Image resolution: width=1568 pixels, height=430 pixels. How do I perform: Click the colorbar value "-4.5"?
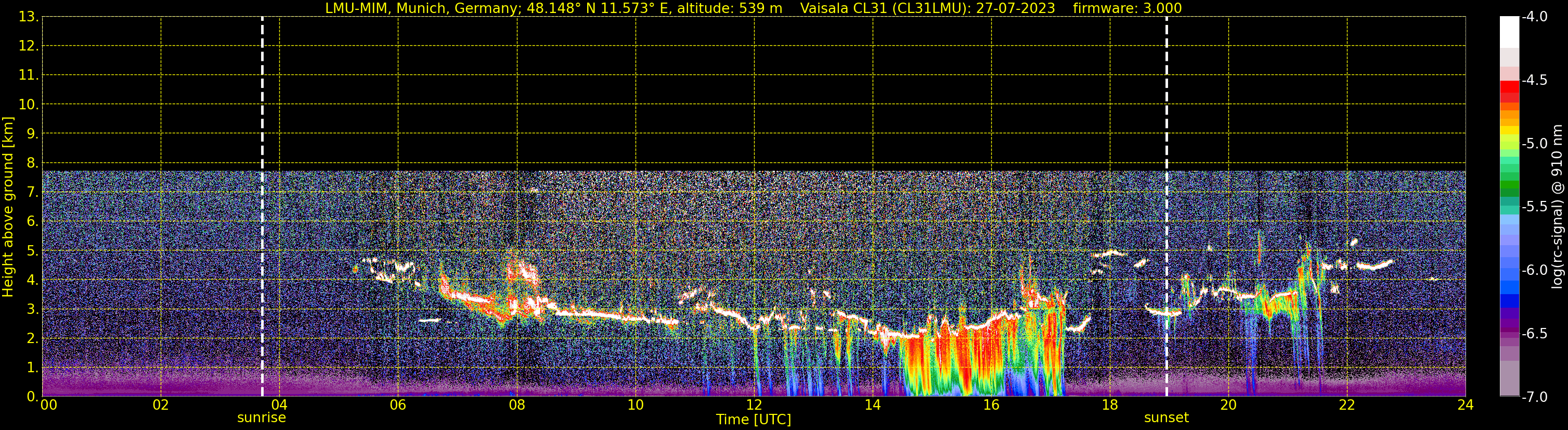pos(1535,80)
